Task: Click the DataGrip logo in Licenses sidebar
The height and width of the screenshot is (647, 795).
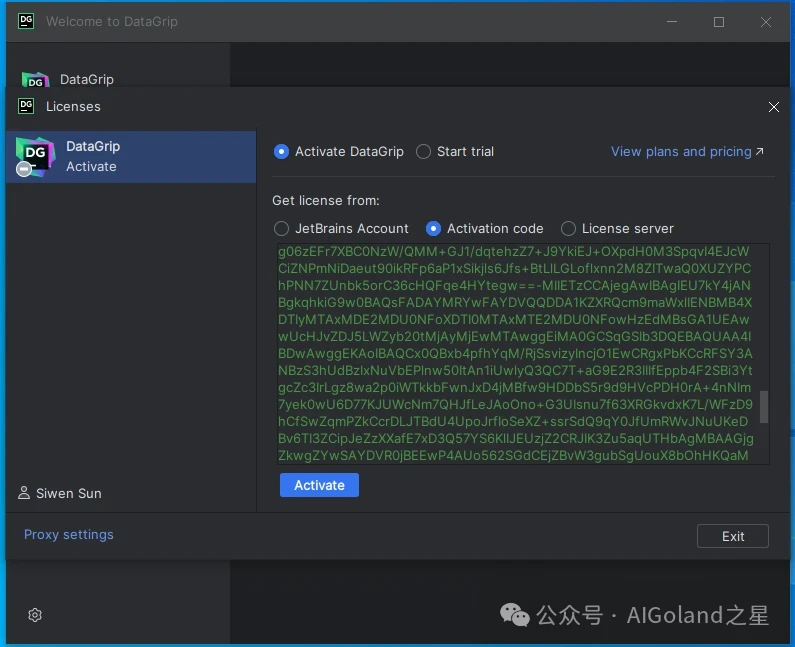Action: tap(35, 156)
